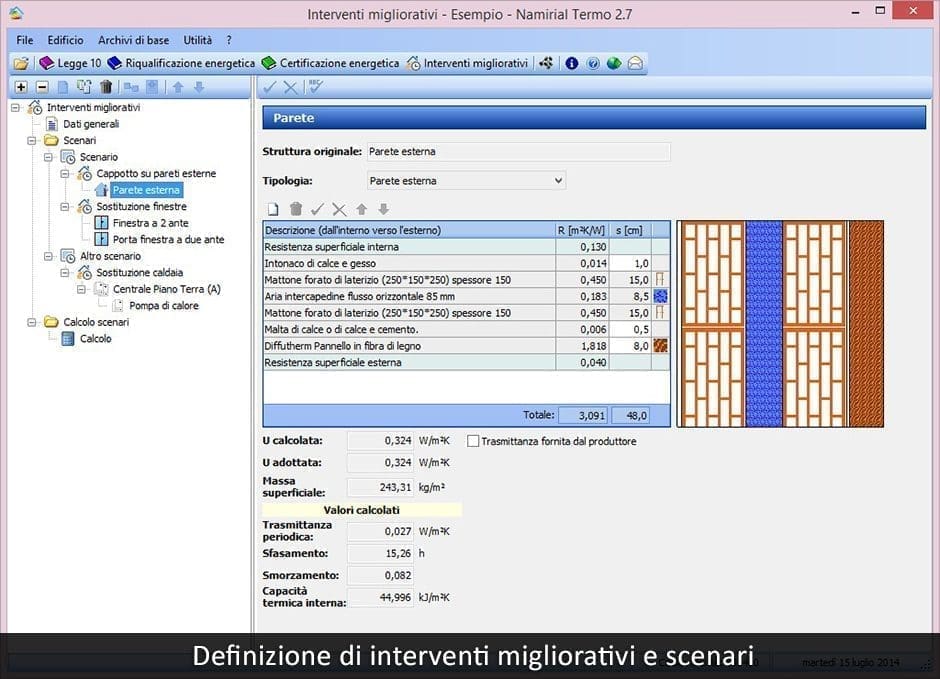Collapse the Scenario tree branch
940x679 pixels.
[46, 157]
